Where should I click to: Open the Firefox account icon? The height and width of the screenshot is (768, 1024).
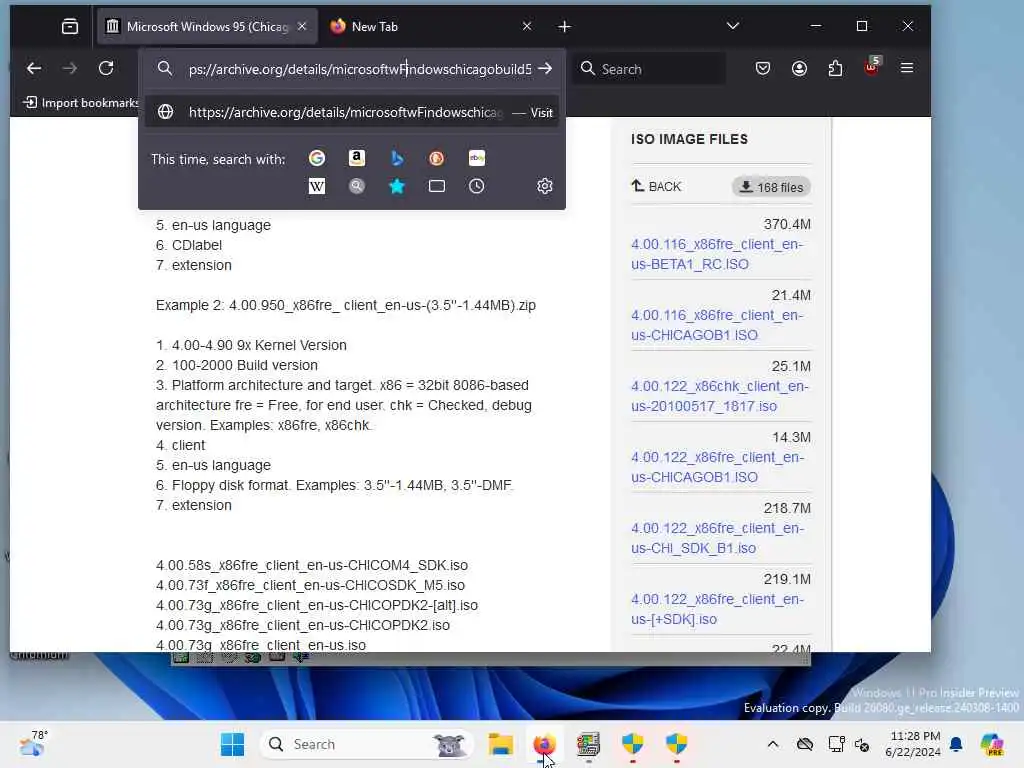[799, 68]
